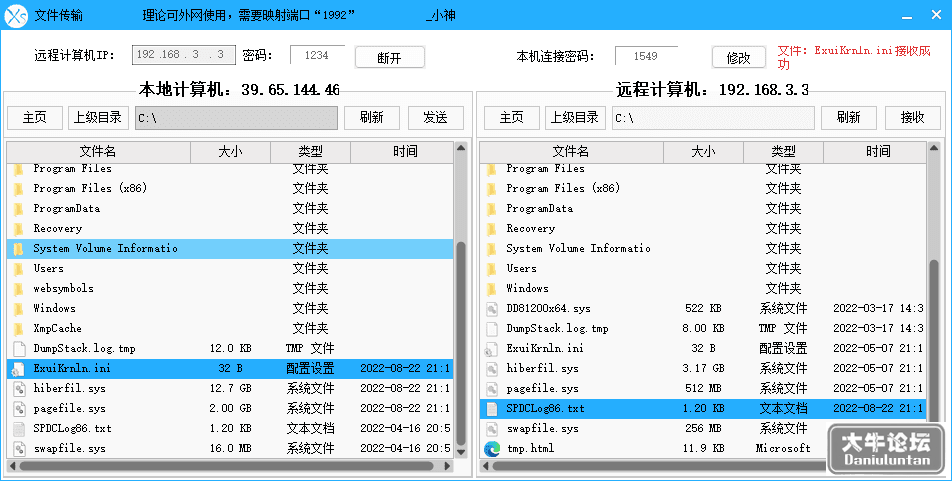
Task: Click remote panel 上级目录 button
Action: pyautogui.click(x=574, y=118)
